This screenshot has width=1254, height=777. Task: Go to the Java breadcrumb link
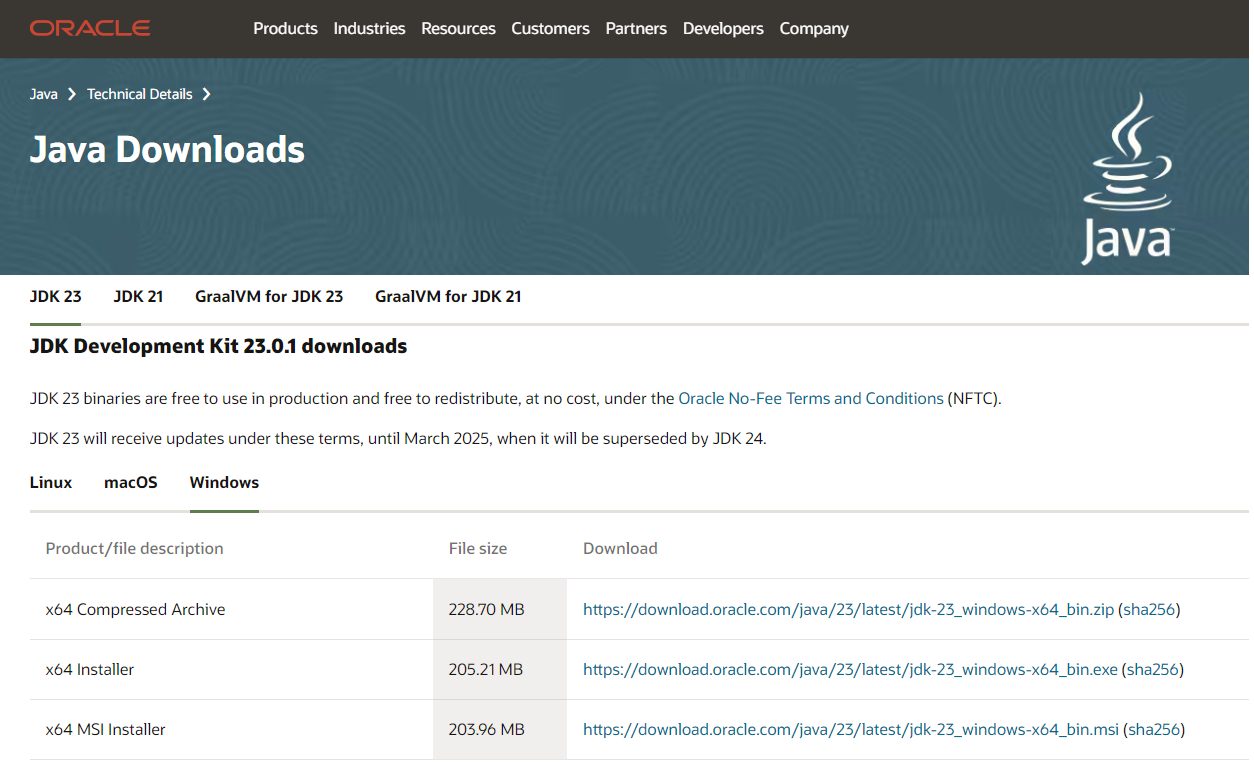43,94
